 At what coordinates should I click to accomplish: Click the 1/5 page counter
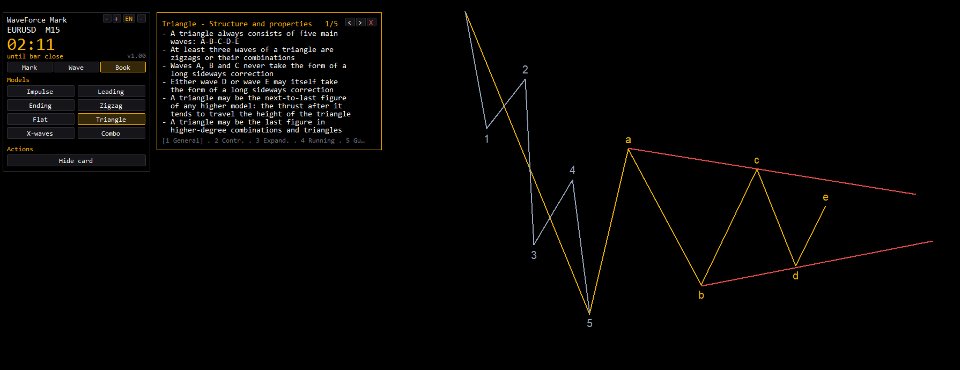coord(331,23)
